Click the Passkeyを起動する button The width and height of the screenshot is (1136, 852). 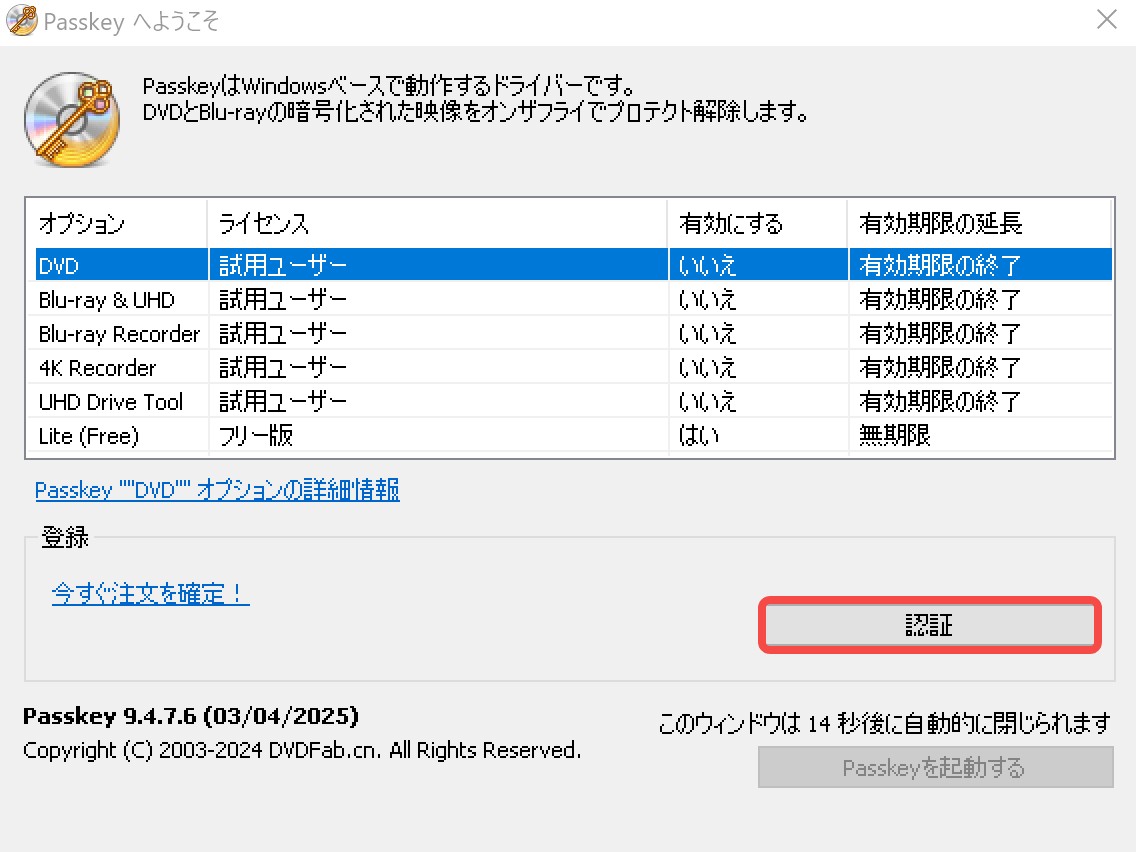[x=935, y=767]
